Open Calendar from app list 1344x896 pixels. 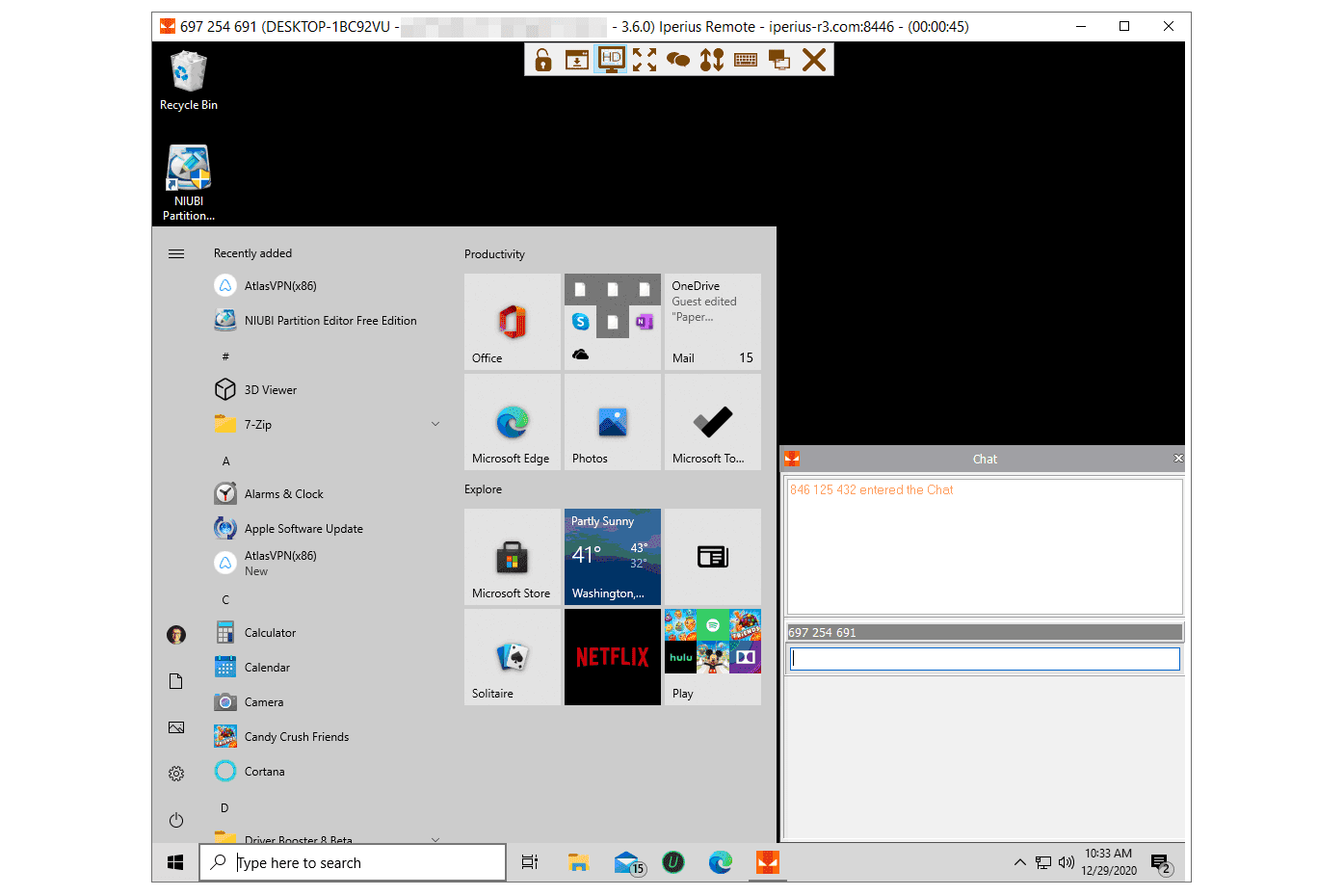[328, 668]
